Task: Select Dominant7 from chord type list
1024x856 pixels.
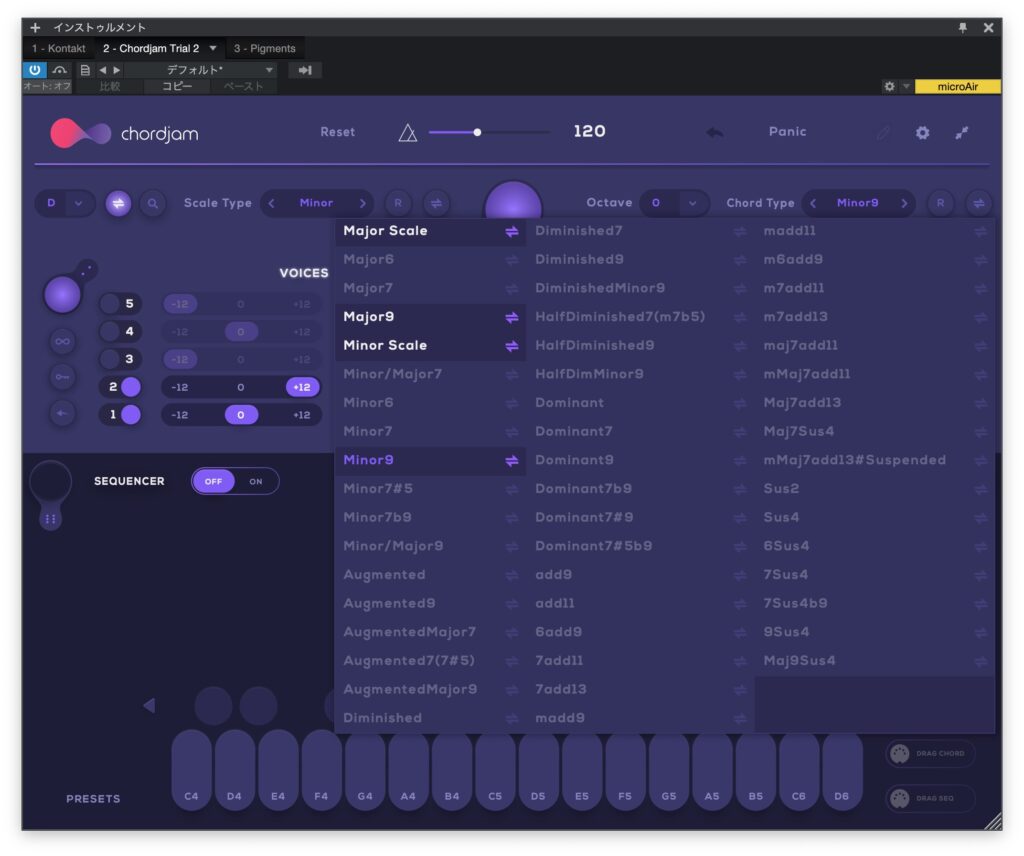Action: [574, 431]
